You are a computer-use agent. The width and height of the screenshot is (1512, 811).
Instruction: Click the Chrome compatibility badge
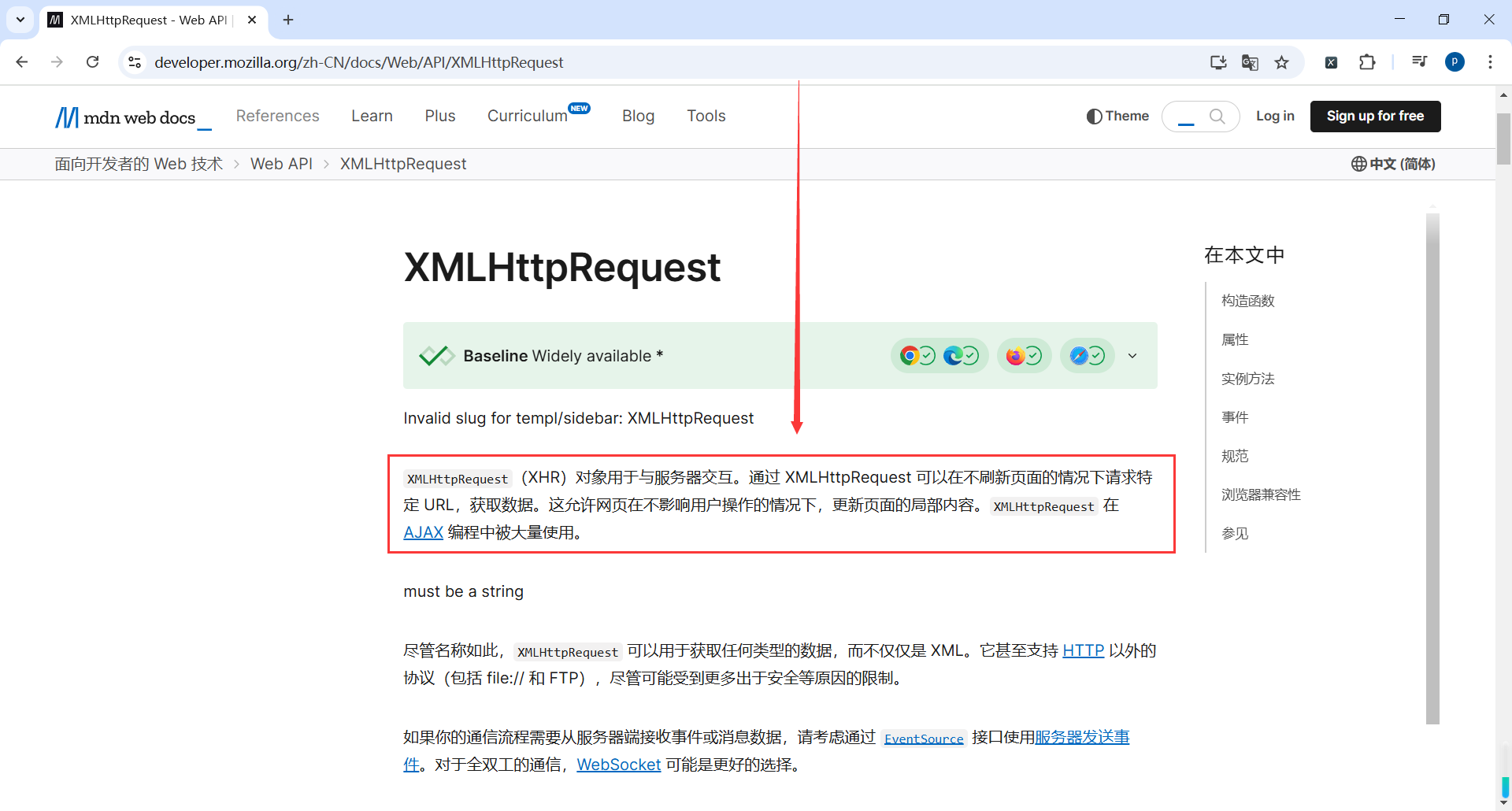click(x=917, y=356)
